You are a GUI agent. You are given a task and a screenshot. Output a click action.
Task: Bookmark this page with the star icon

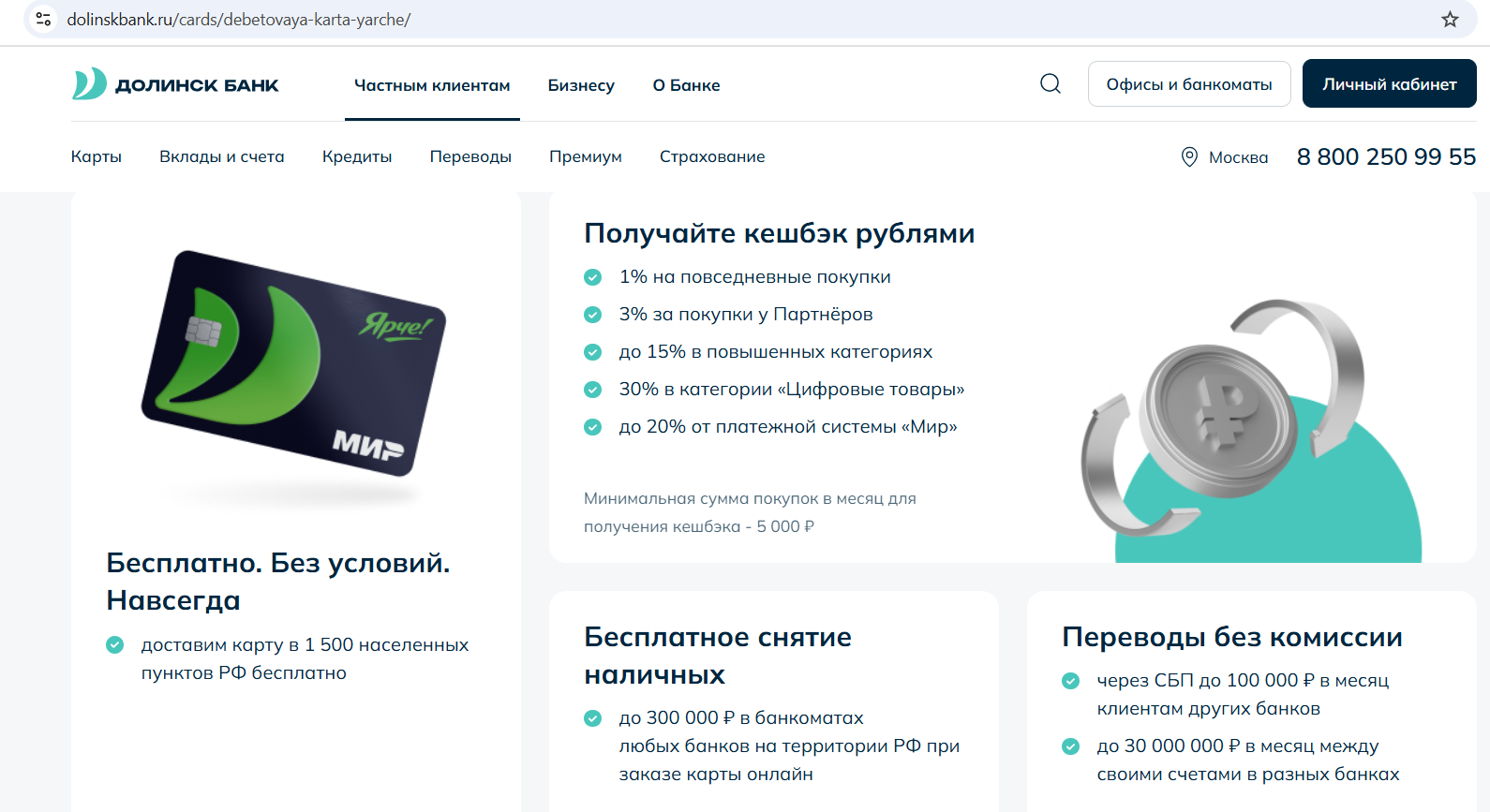[1450, 20]
